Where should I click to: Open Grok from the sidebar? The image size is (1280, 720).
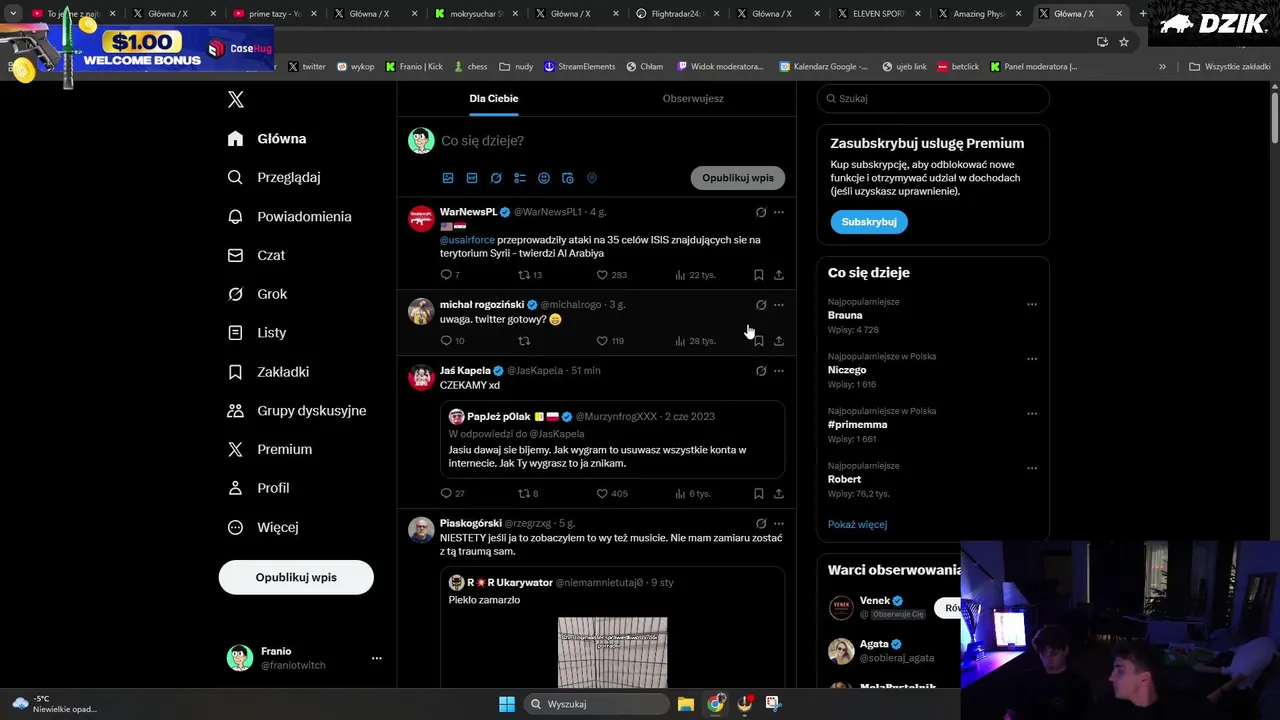click(x=257, y=294)
